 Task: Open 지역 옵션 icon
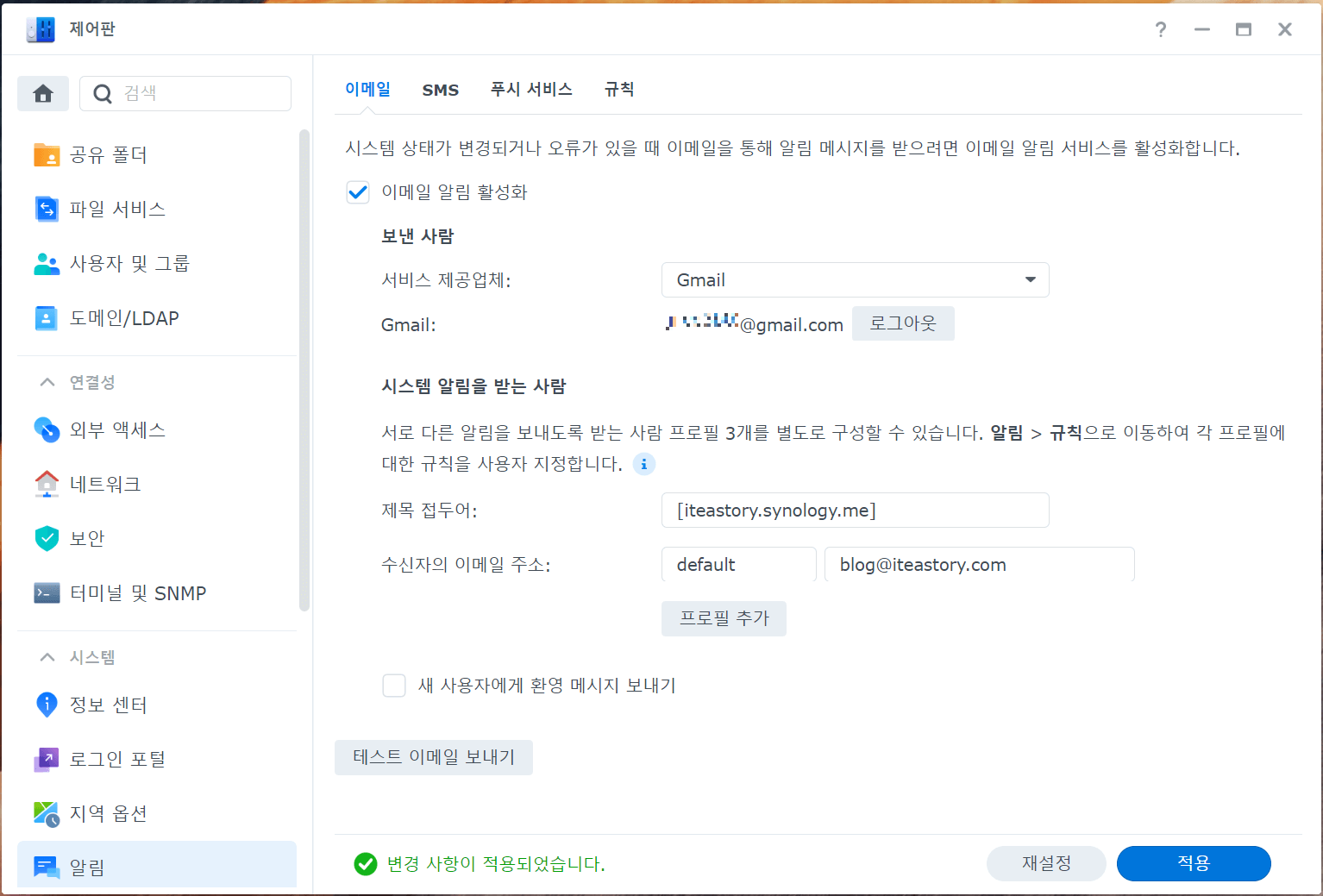pos(47,813)
